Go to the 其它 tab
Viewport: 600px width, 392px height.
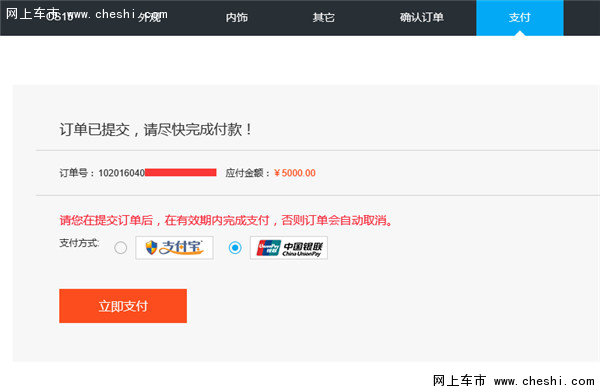[x=324, y=17]
